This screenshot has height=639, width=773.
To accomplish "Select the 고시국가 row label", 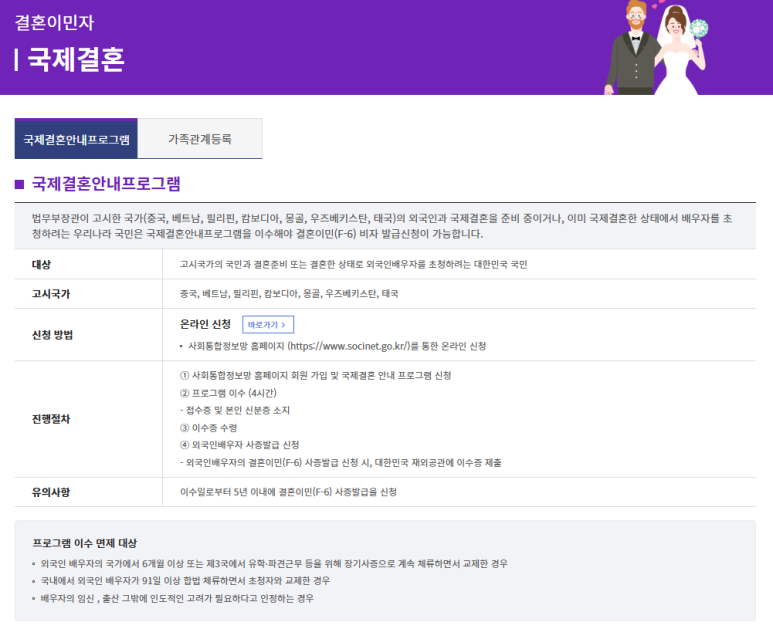I will 51,294.
